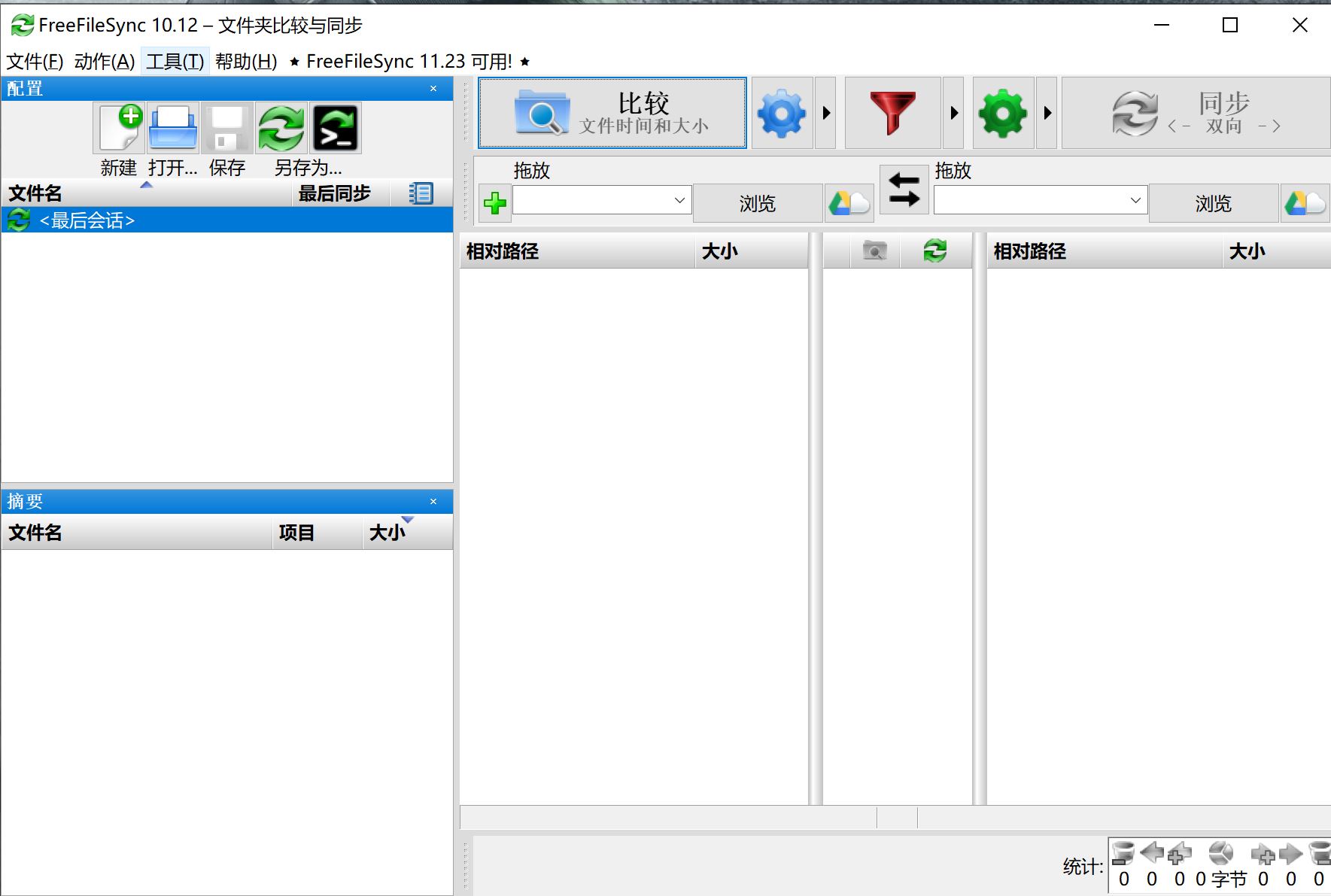This screenshot has height=896, width=1331.
Task: Swap sides using the double-arrow icon
Action: [x=904, y=190]
